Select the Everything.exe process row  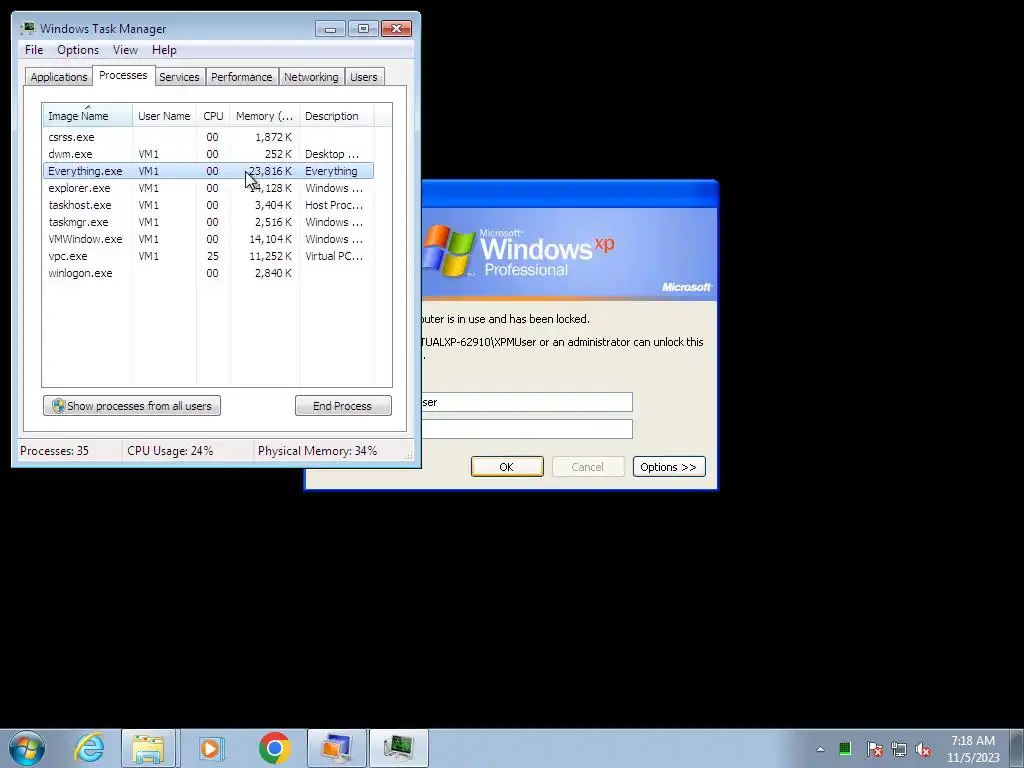[x=208, y=171]
